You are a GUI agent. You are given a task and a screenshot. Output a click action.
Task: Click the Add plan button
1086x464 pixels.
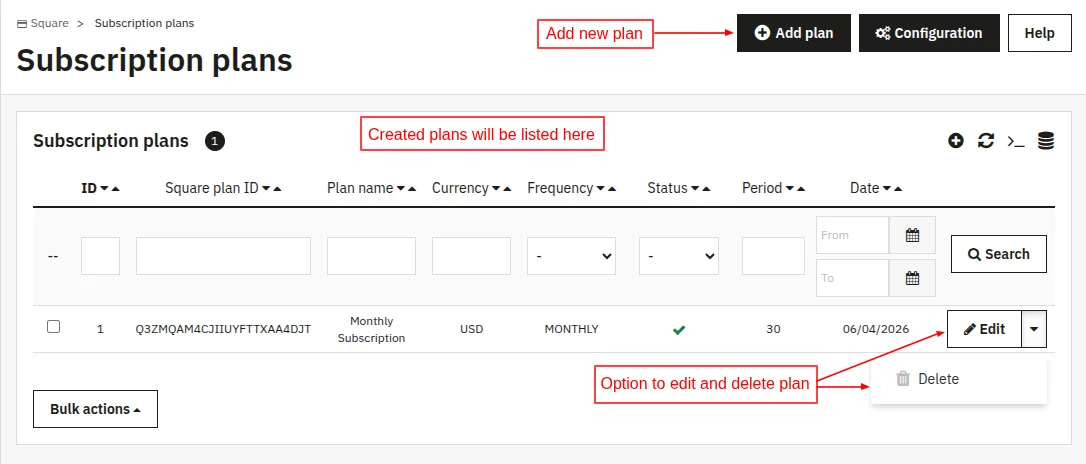pyautogui.click(x=794, y=33)
